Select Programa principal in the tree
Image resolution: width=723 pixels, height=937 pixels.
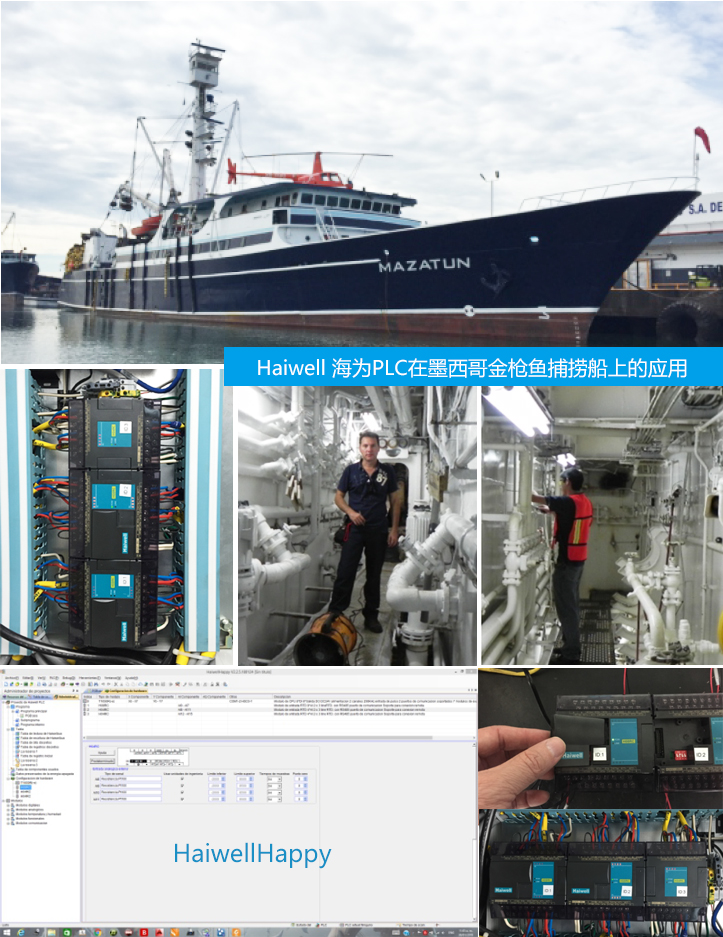[x=33, y=711]
